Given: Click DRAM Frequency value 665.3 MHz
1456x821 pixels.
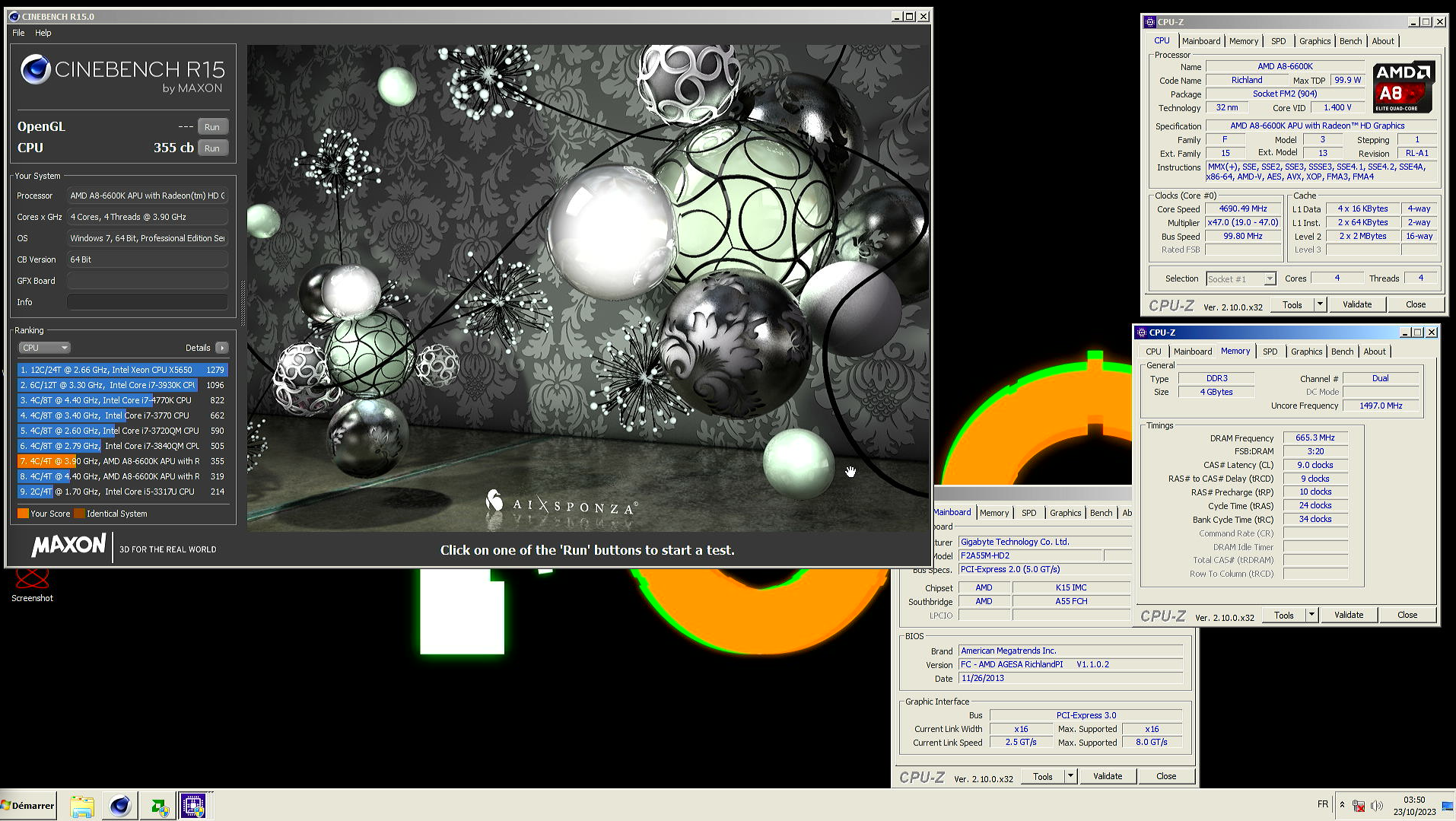Looking at the screenshot, I should [1315, 438].
